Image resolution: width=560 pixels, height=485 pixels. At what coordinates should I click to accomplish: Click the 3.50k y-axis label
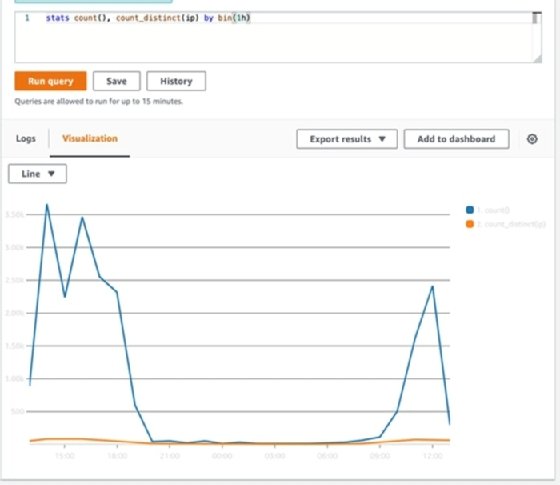point(15,214)
